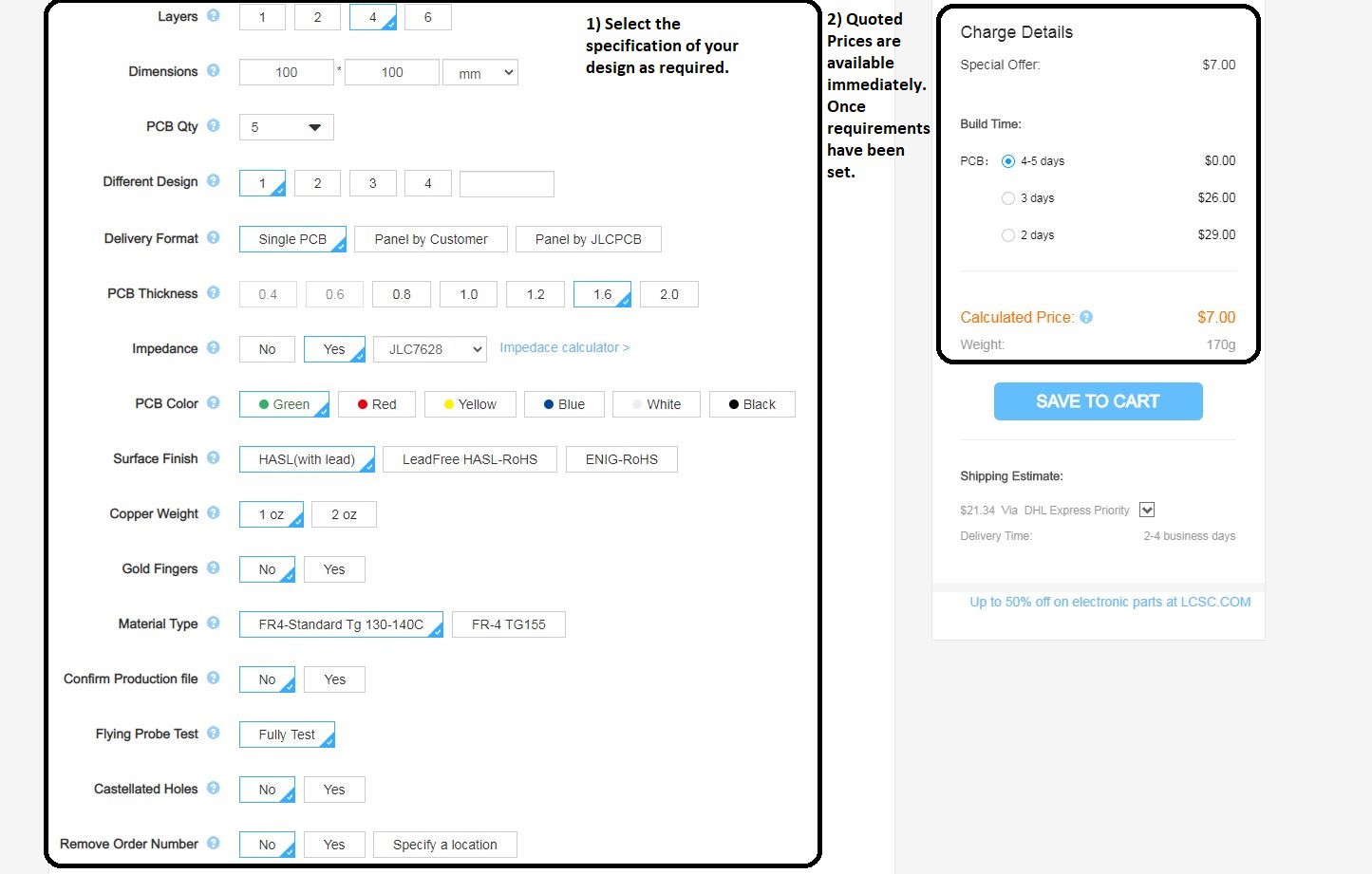
Task: Select 1.0 PCB thickness
Action: pyautogui.click(x=469, y=294)
